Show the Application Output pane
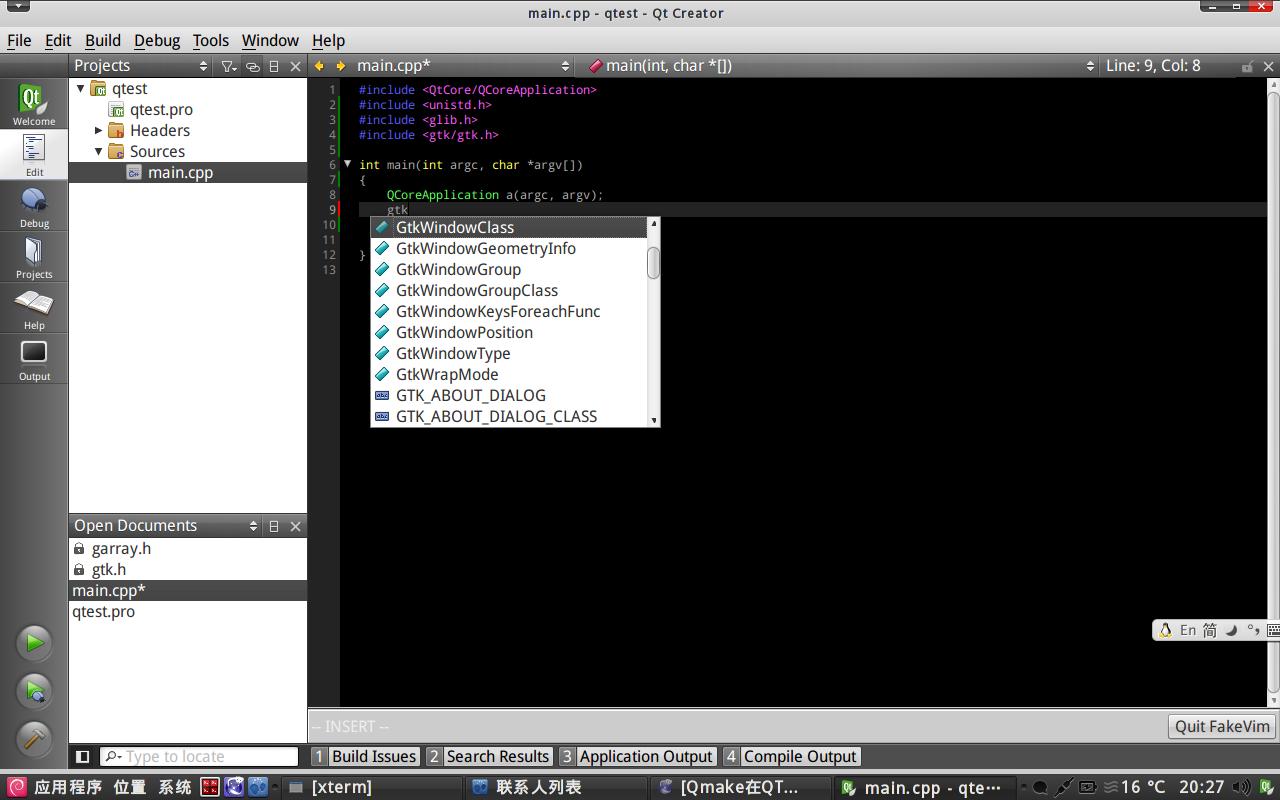The width and height of the screenshot is (1280, 800). click(637, 757)
